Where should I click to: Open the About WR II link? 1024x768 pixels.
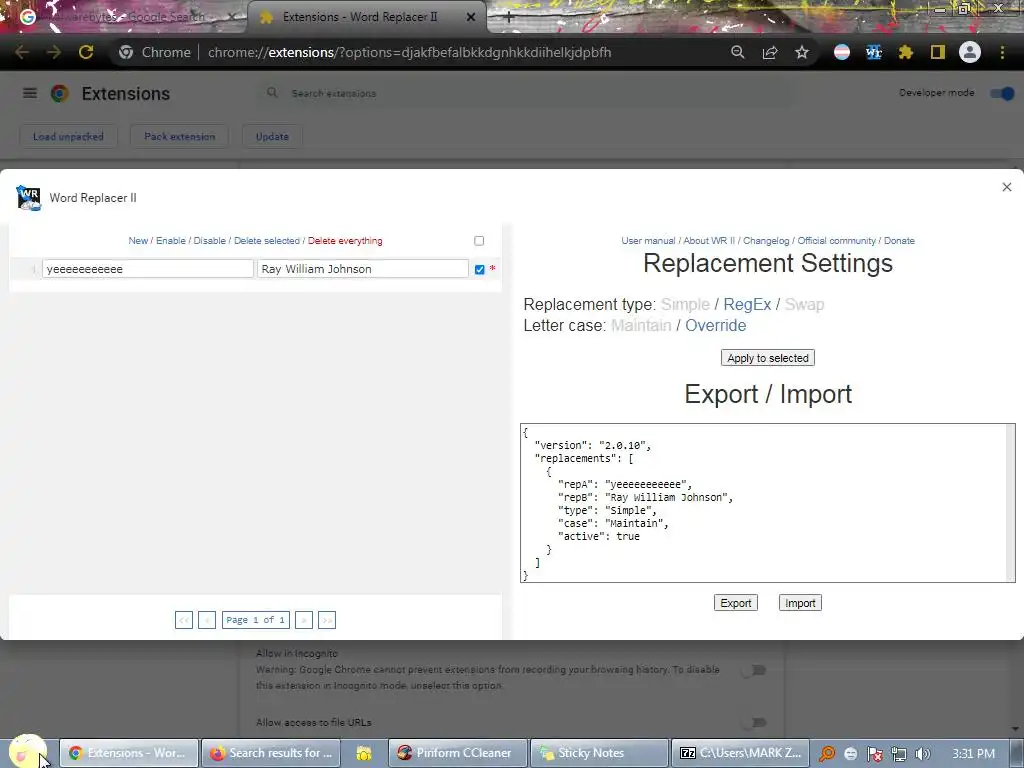pyautogui.click(x=709, y=241)
